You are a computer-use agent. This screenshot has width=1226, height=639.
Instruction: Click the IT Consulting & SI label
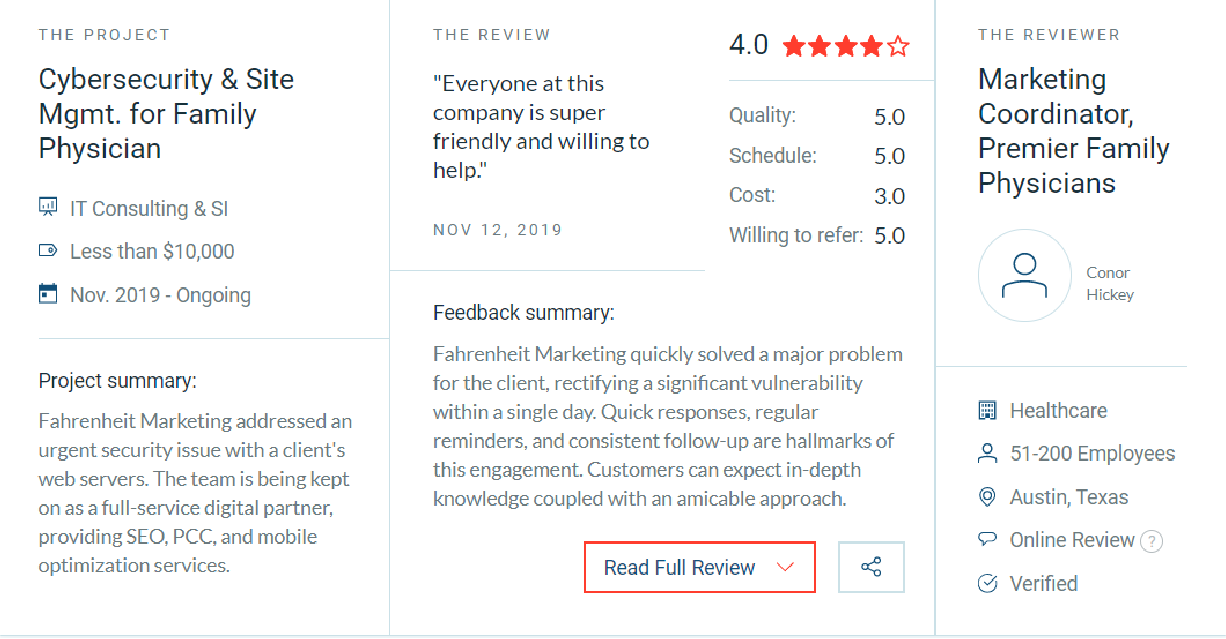pyautogui.click(x=149, y=209)
